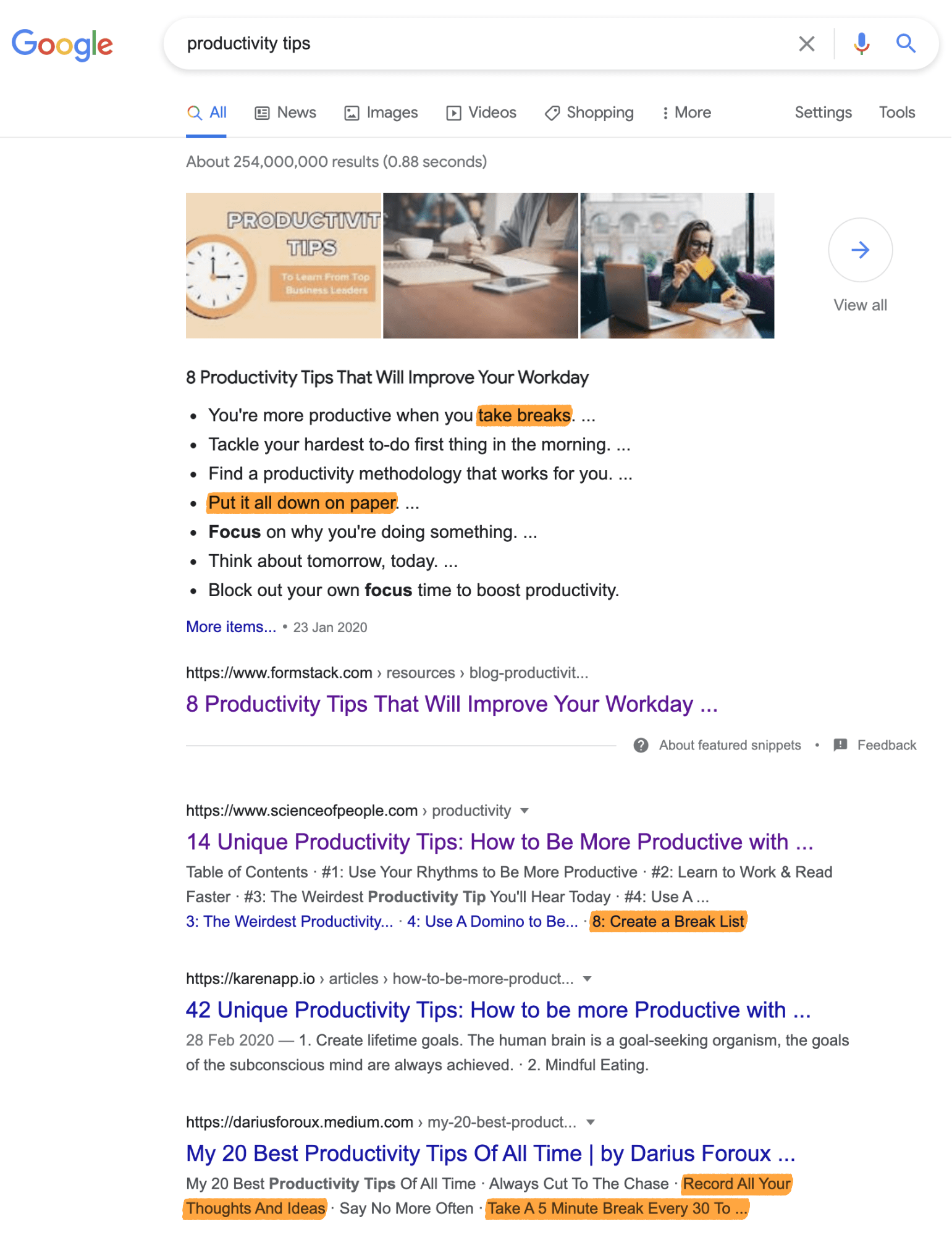The width and height of the screenshot is (952, 1235).
Task: Clear the search box with X icon
Action: point(806,44)
